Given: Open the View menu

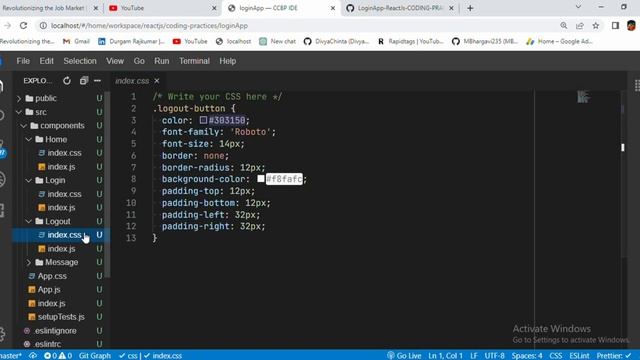Looking at the screenshot, I should 115,61.
